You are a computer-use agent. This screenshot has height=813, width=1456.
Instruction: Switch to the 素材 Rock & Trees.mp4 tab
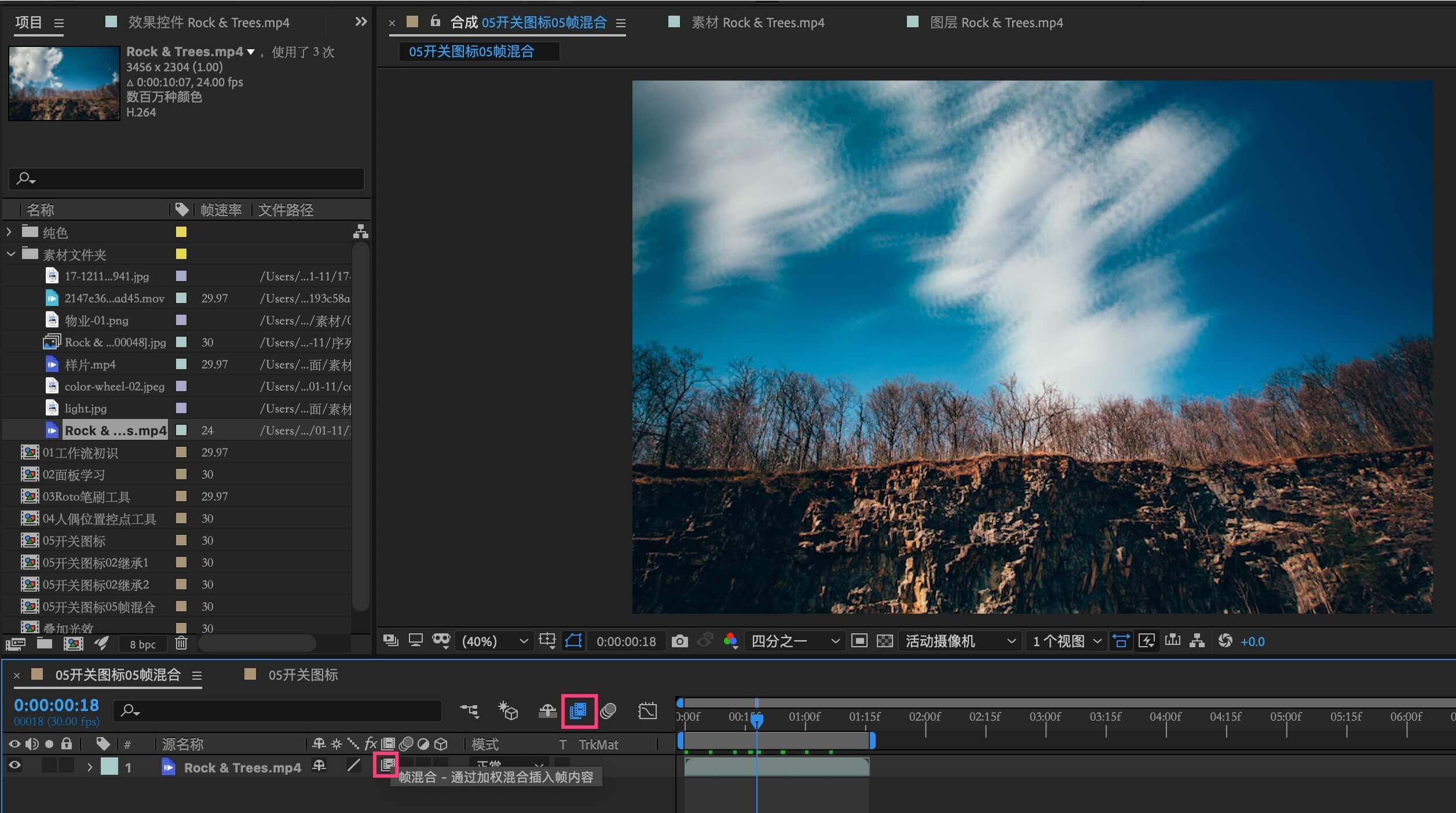coord(757,23)
